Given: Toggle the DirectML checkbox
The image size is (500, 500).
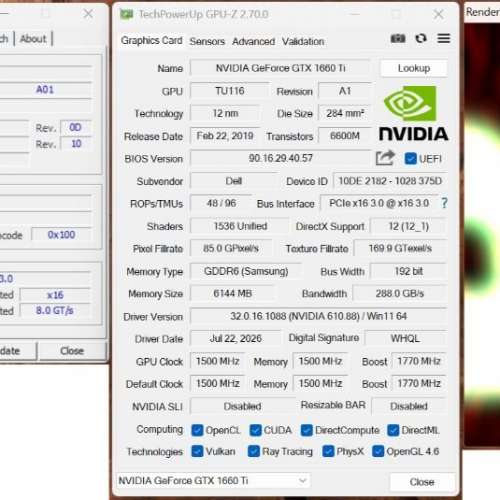Looking at the screenshot, I should coord(393,430).
